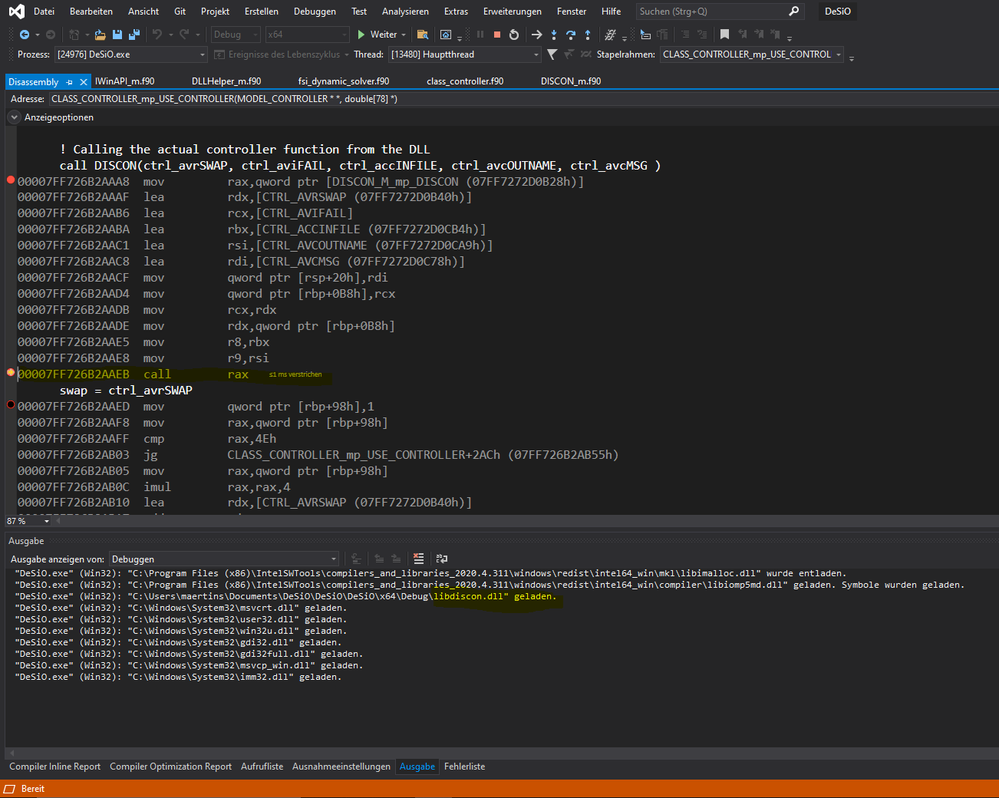Toggle breakpoint at address 00007FF726B2AAA8
The image size is (999, 798).
[10, 180]
